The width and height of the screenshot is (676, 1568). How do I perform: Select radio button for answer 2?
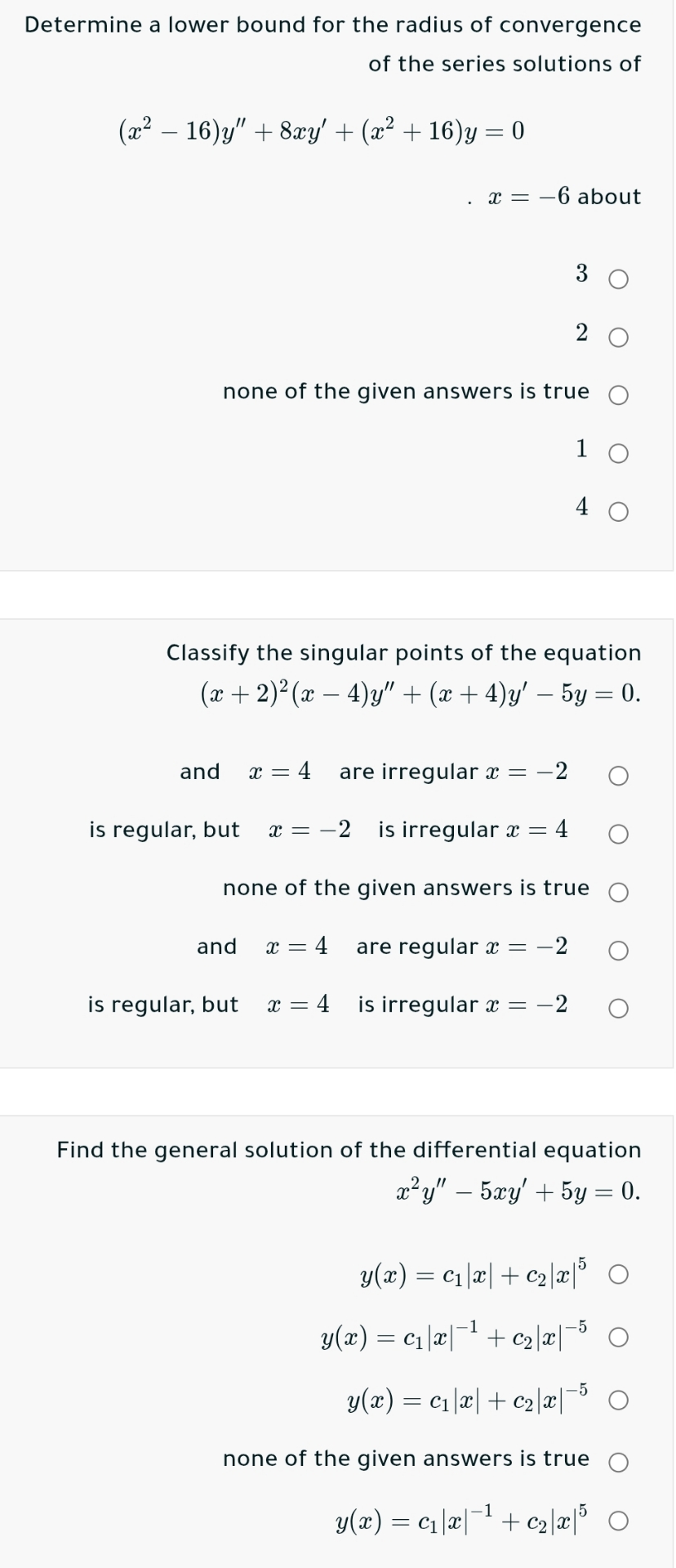(618, 336)
